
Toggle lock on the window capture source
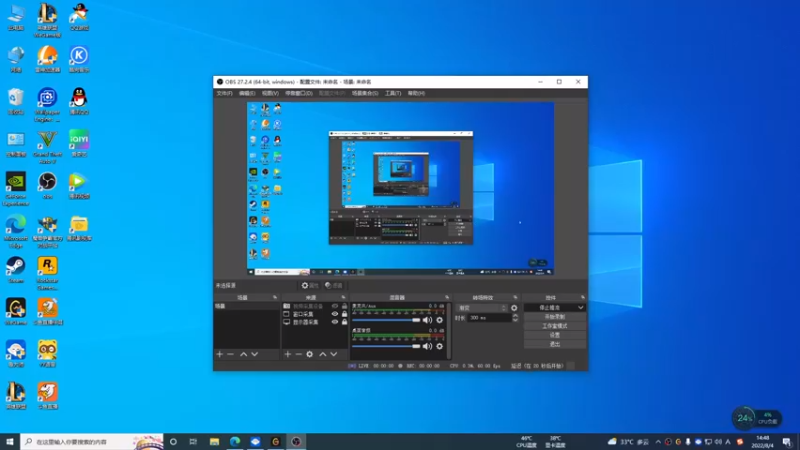(344, 314)
